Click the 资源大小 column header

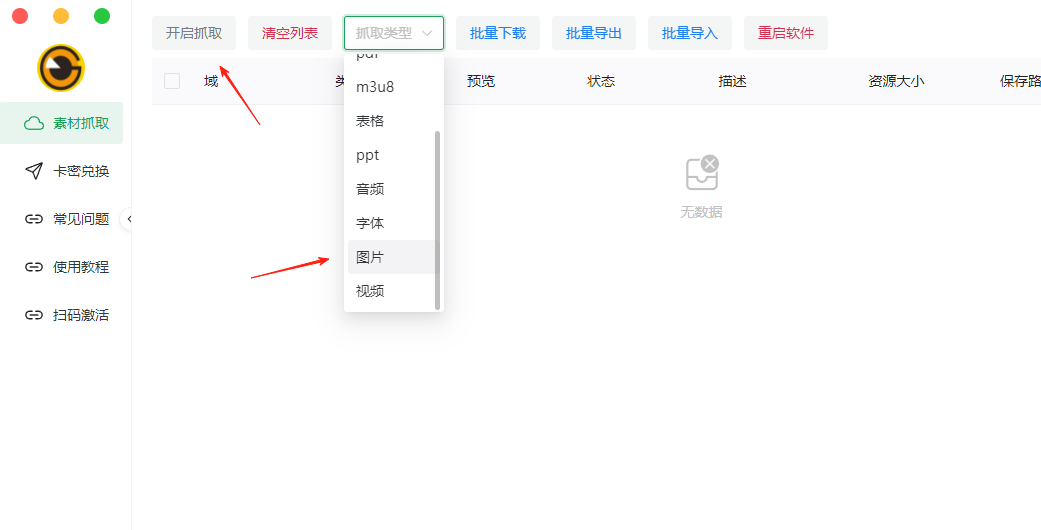[896, 81]
